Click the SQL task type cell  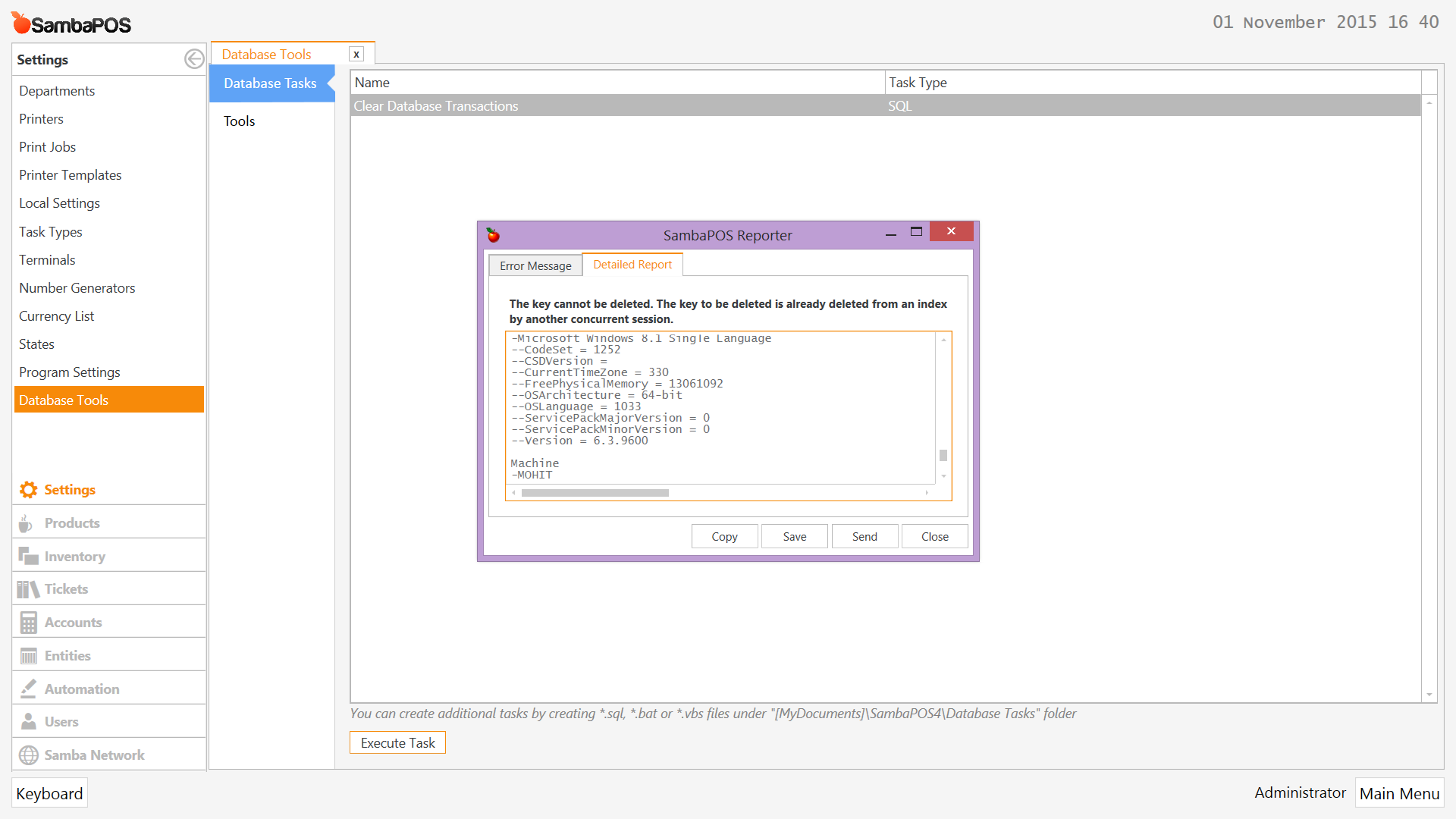coord(899,106)
